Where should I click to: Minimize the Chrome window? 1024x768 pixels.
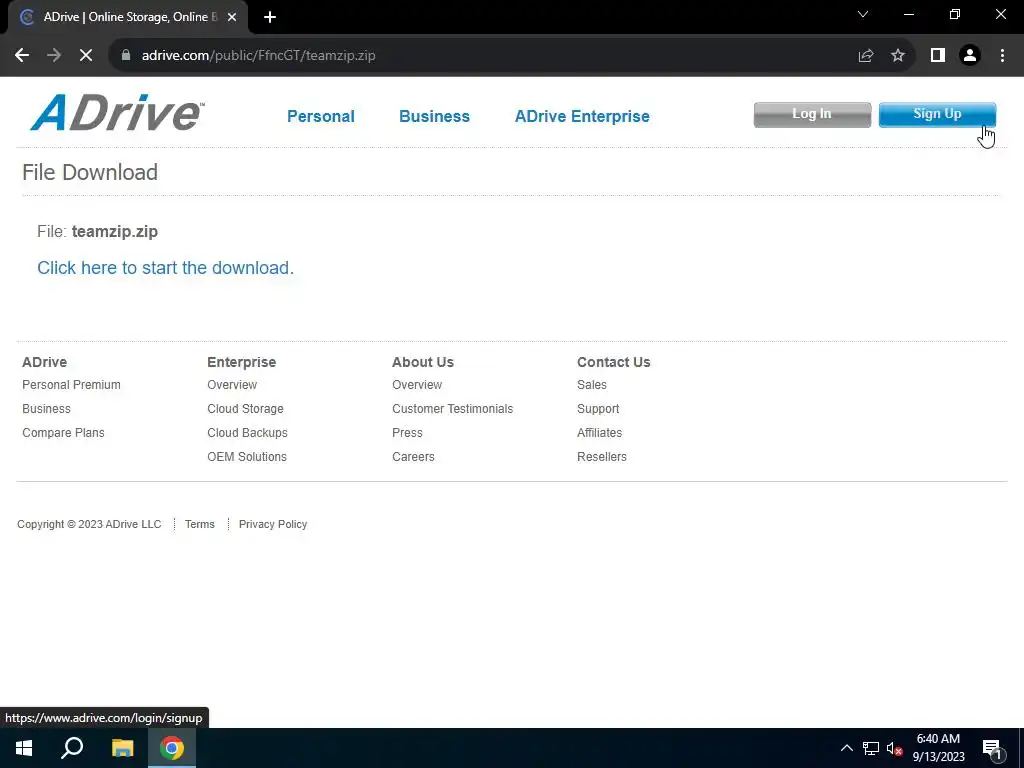click(x=908, y=14)
